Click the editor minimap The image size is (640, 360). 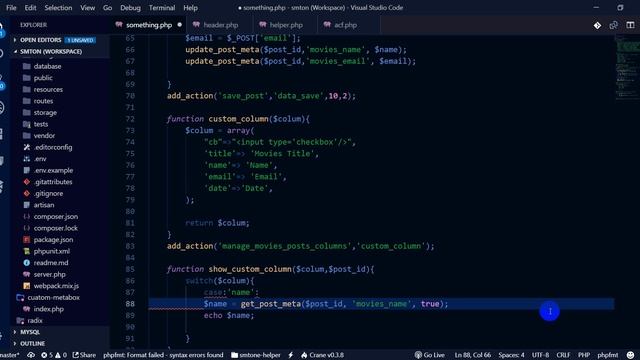click(x=627, y=67)
